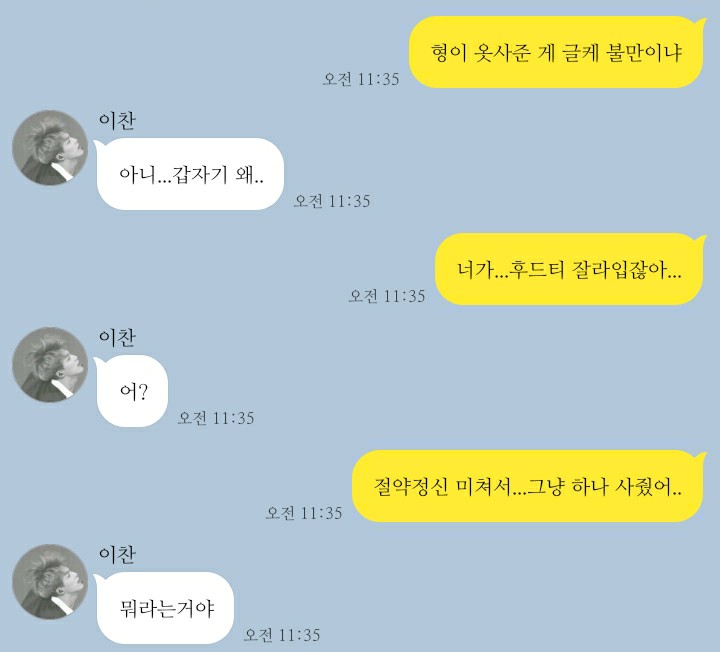
Task: Click the timestamp next to the '어?' bubble
Action: point(216,418)
